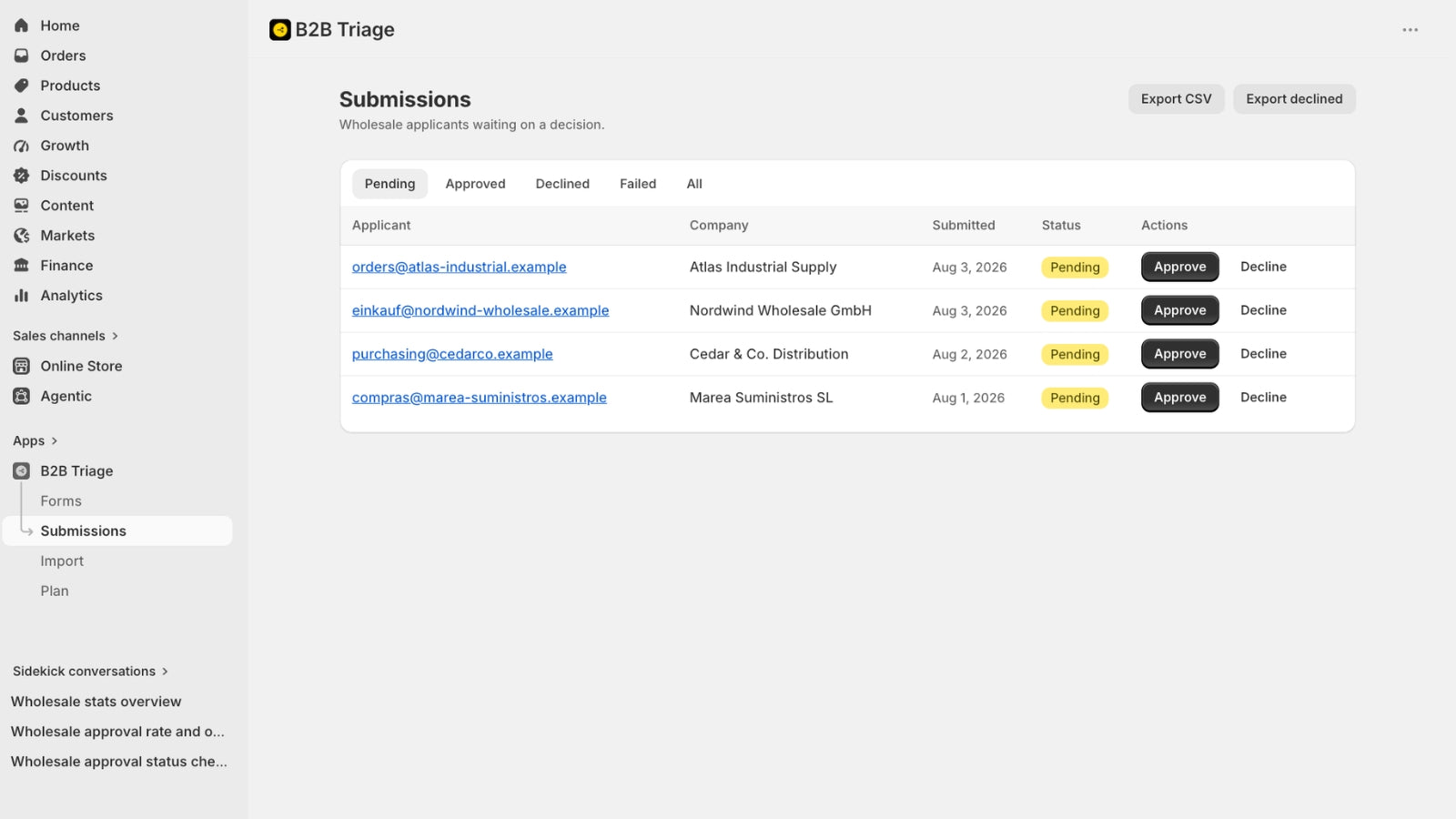Click the Aug 1, 2026 submitted date
The image size is (1456, 819).
(x=968, y=399)
